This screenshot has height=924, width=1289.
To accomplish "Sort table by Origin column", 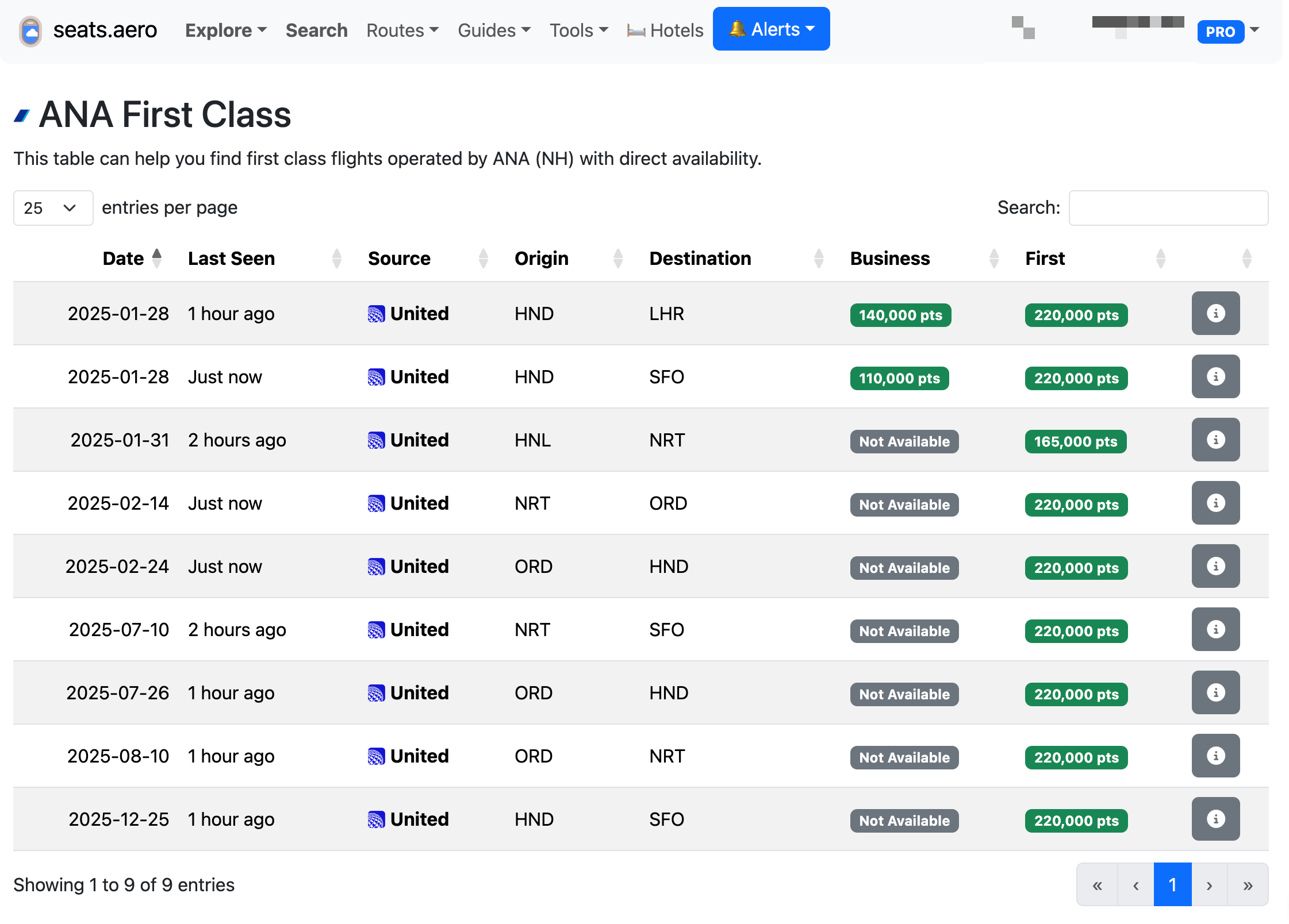I will coord(618,258).
